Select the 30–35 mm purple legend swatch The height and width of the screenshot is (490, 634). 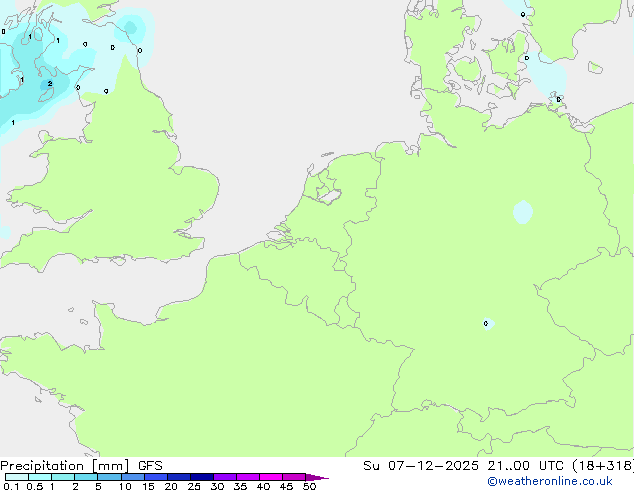click(225, 477)
